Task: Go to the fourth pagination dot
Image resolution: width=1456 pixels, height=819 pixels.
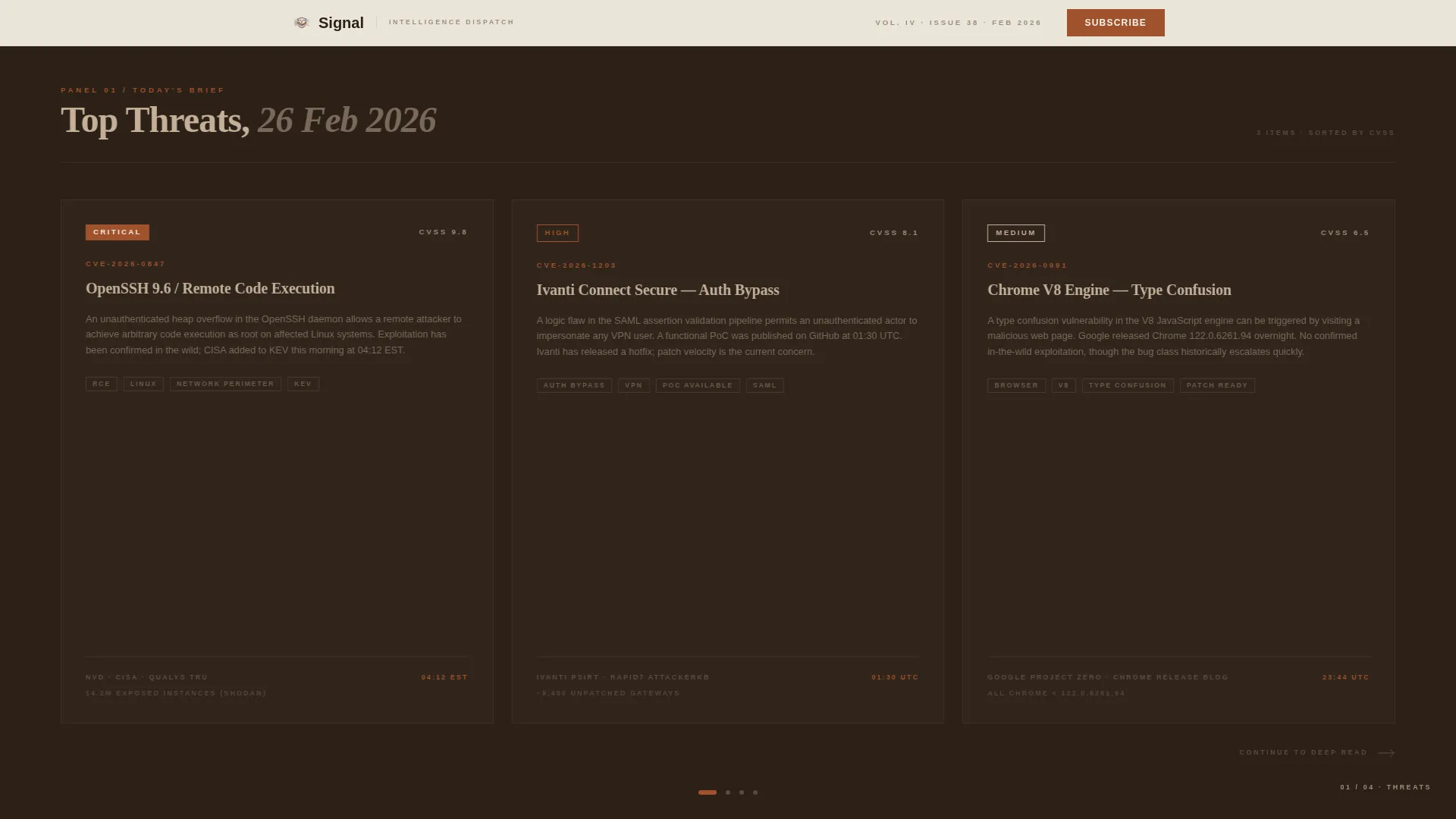Action: [x=755, y=792]
